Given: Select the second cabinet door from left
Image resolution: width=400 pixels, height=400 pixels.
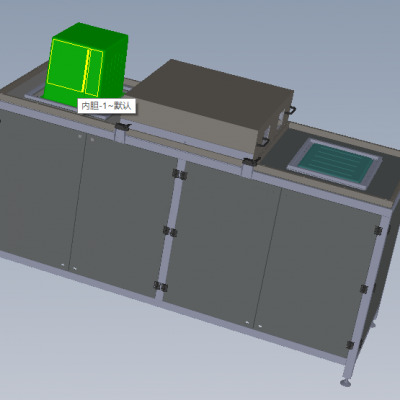Looking at the screenshot, I should pos(122,213).
